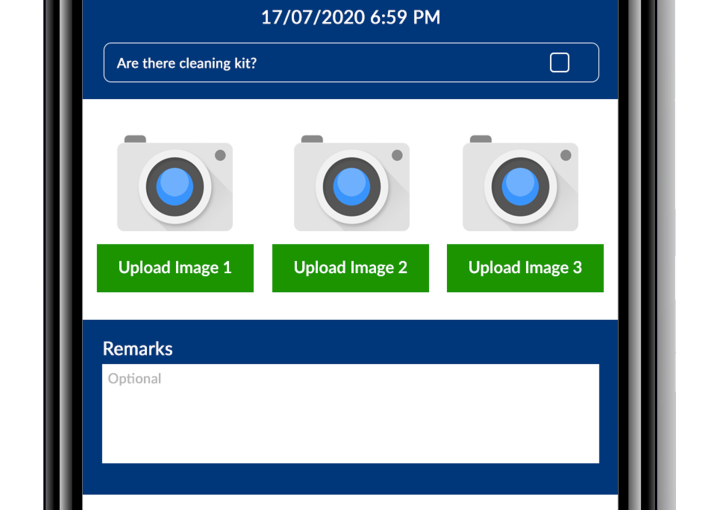Check the 'Are there cleaning kit?' checkbox
This screenshot has width=720, height=510.
click(x=559, y=63)
